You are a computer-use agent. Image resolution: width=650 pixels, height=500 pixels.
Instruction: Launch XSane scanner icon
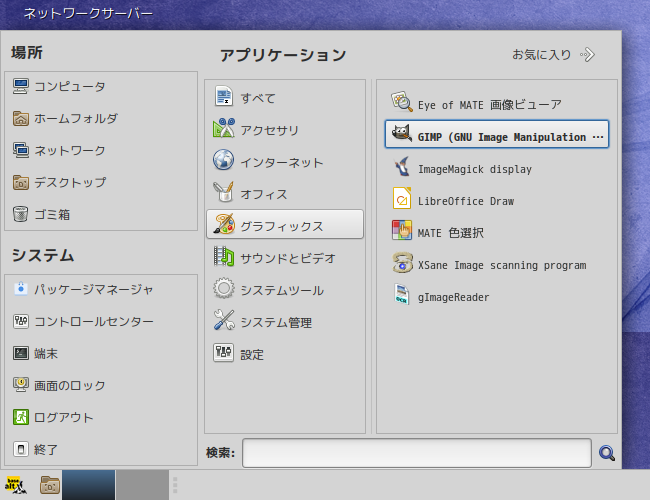402,262
